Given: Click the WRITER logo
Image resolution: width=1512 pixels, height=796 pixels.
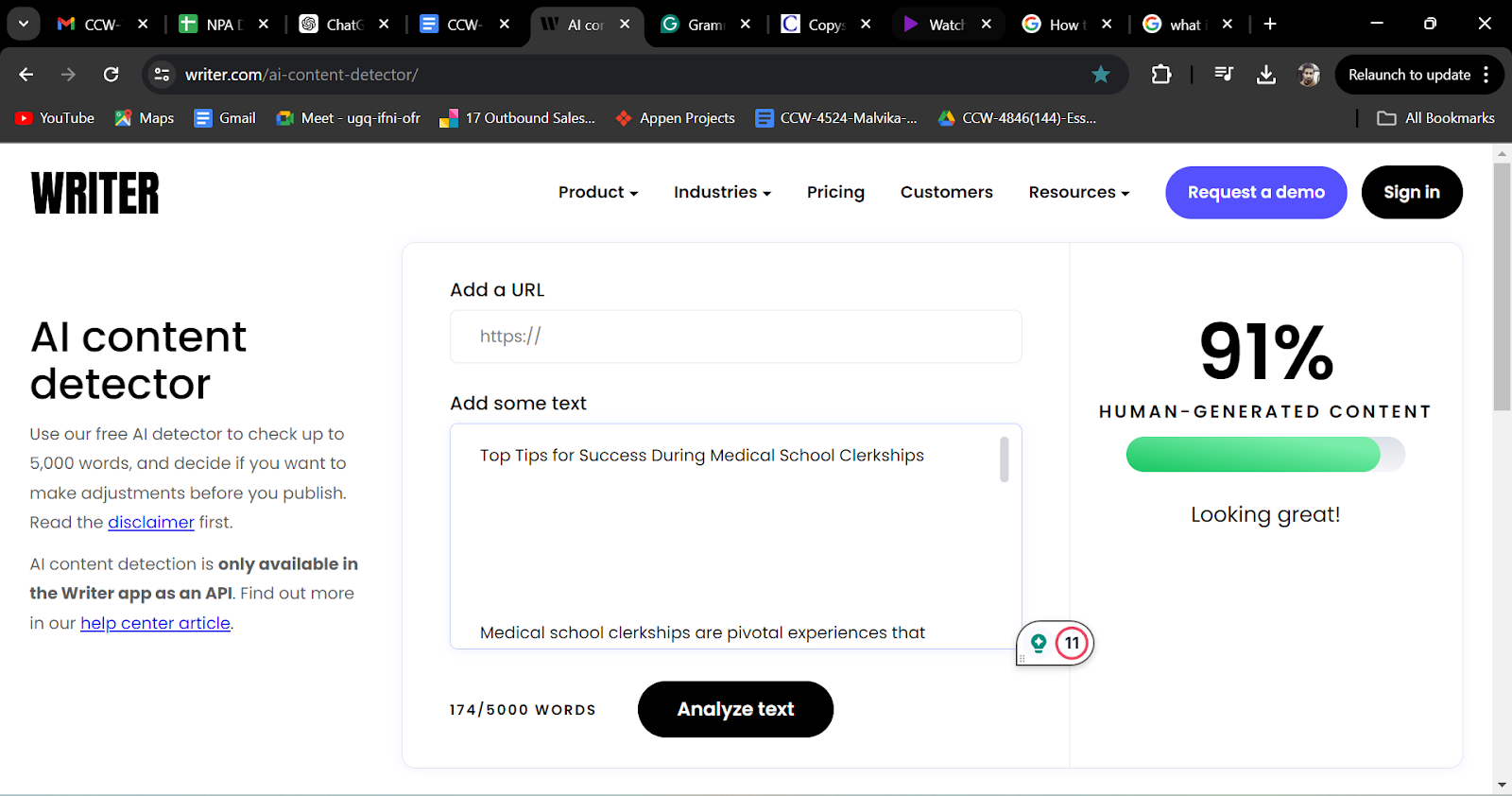Looking at the screenshot, I should click(x=95, y=193).
